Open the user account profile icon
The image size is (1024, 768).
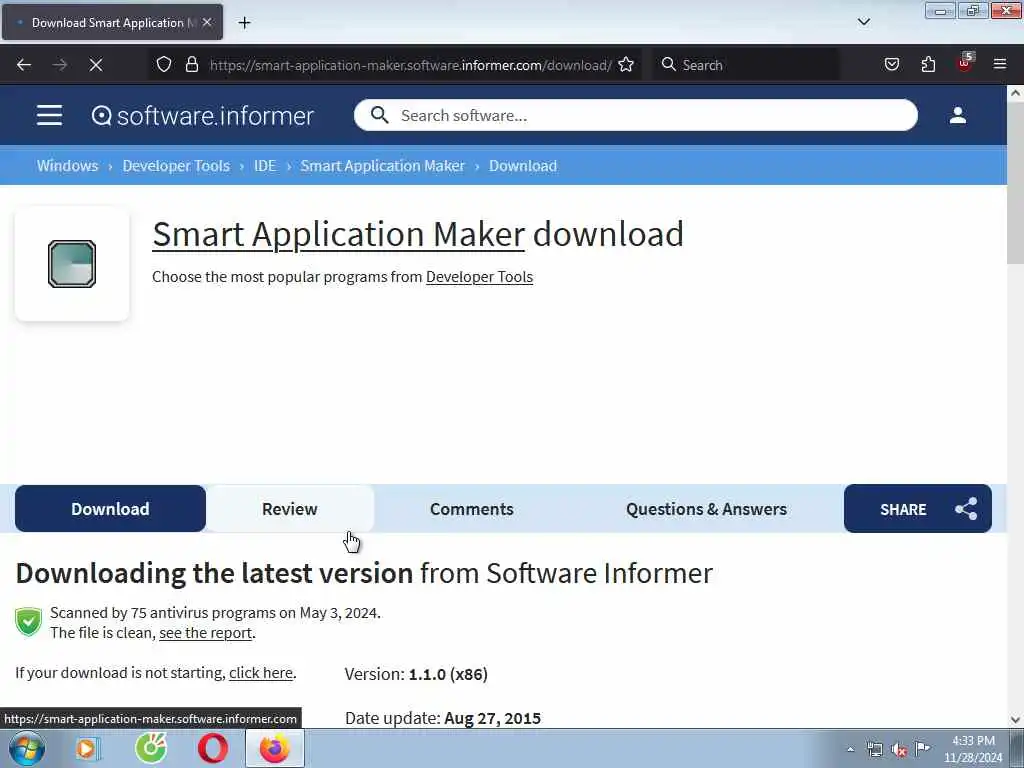point(957,116)
